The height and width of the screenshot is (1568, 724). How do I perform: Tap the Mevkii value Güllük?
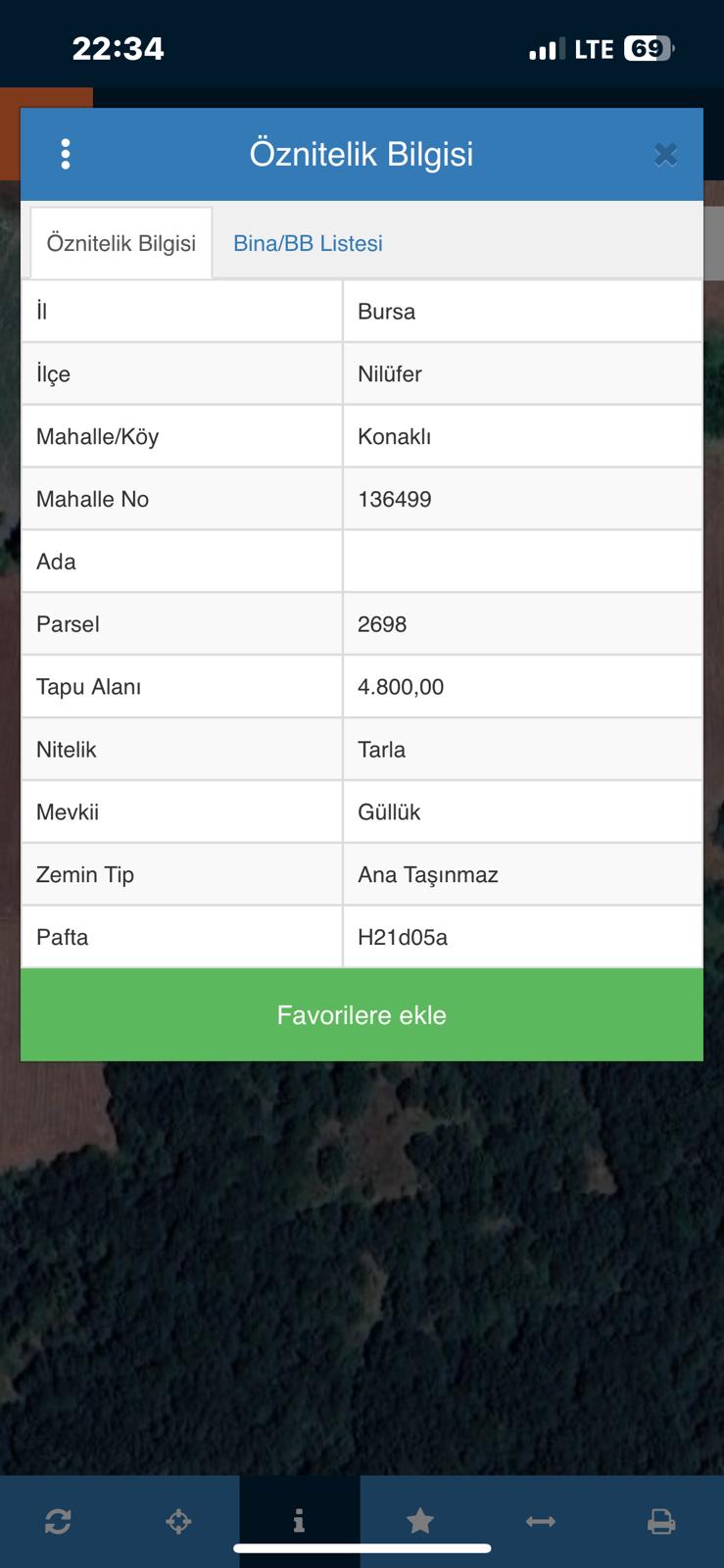[389, 811]
